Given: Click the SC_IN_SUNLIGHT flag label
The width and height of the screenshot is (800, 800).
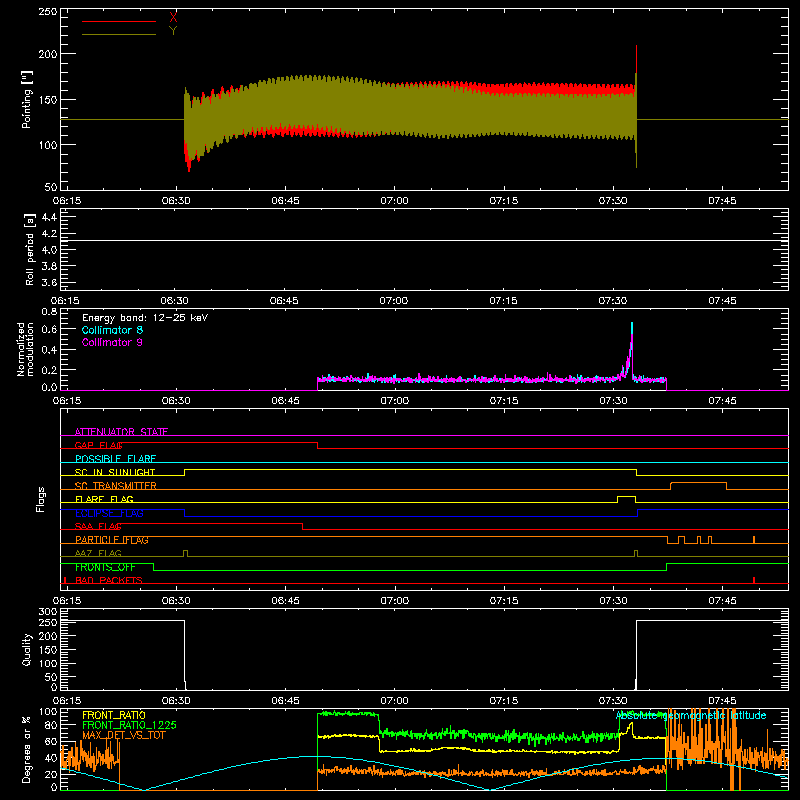Looking at the screenshot, I should [x=115, y=472].
